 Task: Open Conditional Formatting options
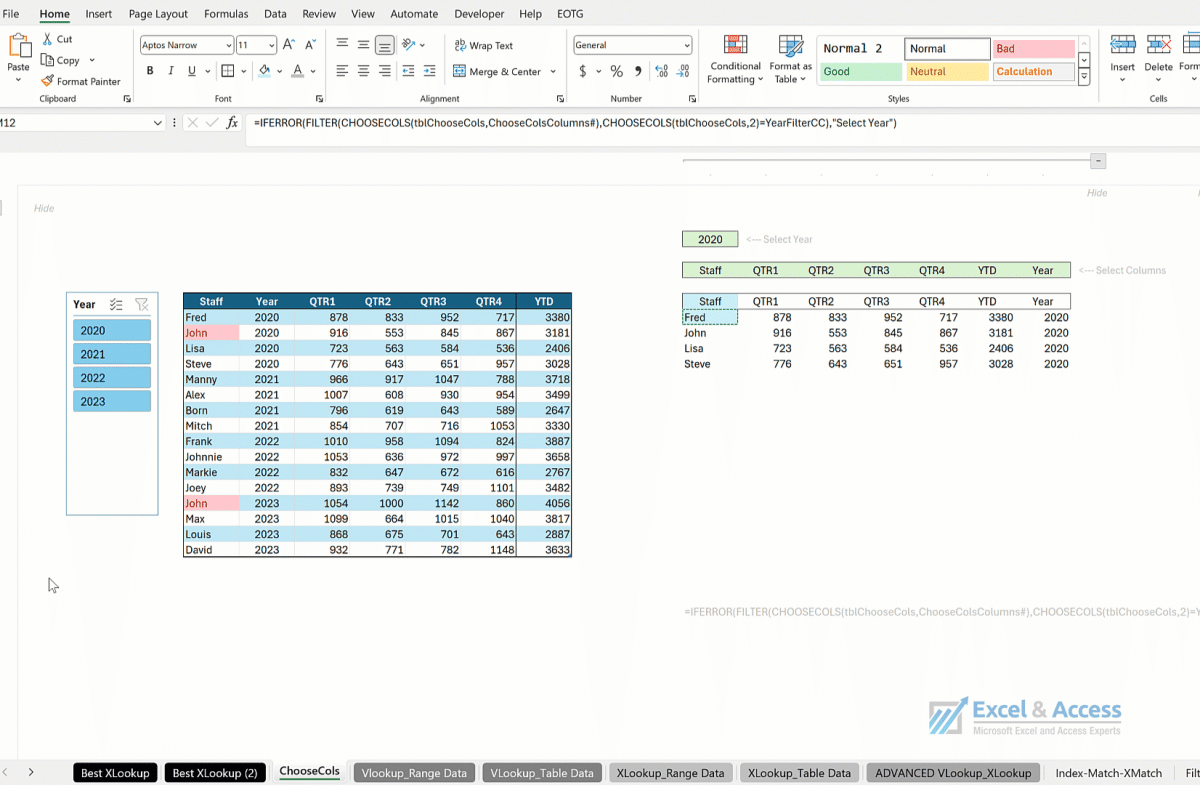tap(735, 58)
